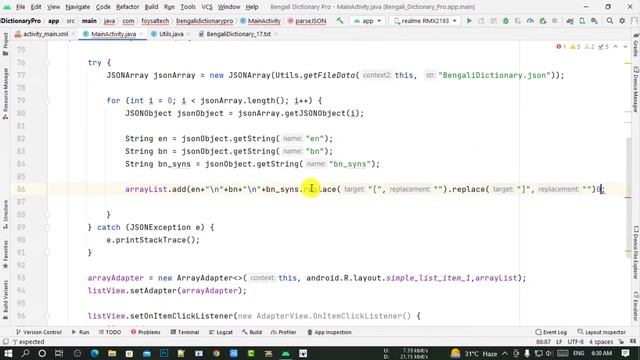Click the Android Studio taskbar icon

tap(286, 353)
